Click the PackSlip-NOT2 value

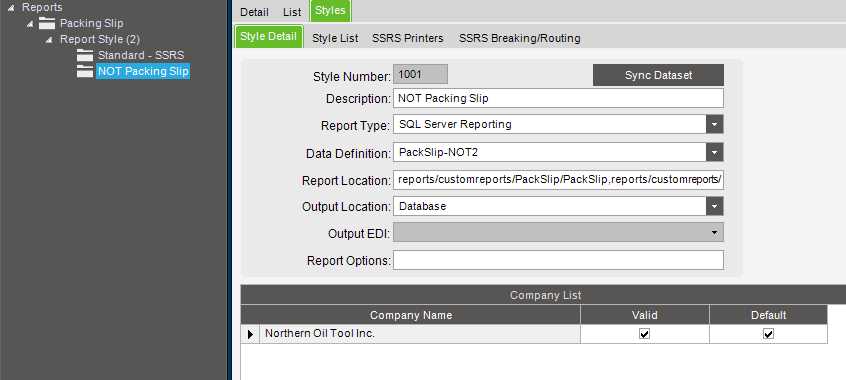point(438,152)
